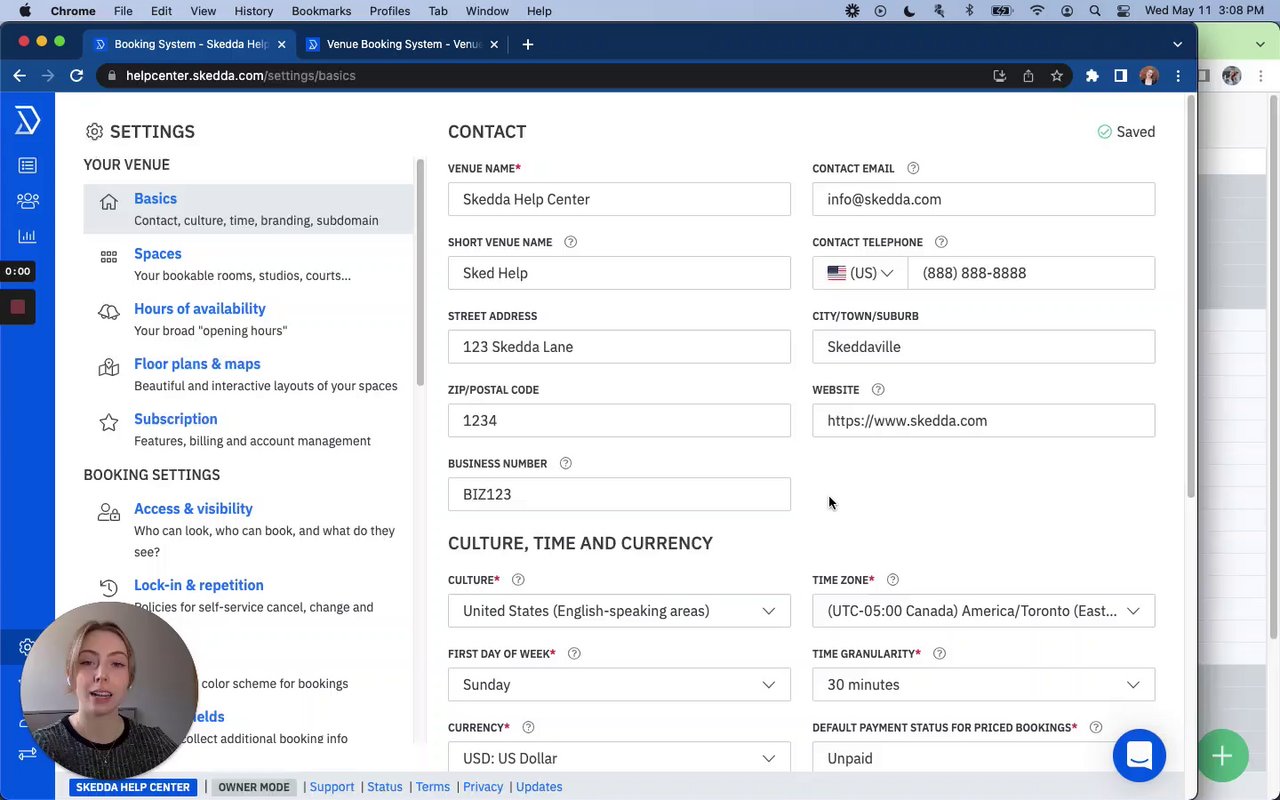
Task: Open the Intercom chat bubble
Action: (x=1139, y=756)
